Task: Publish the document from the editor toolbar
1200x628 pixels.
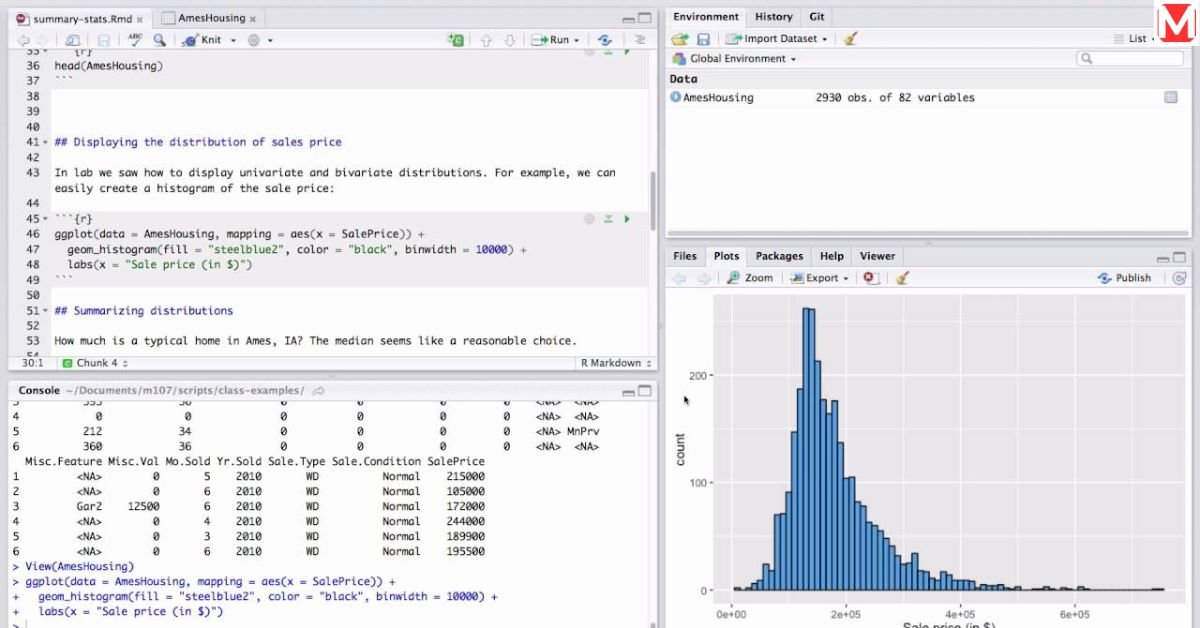Action: pyautogui.click(x=605, y=40)
